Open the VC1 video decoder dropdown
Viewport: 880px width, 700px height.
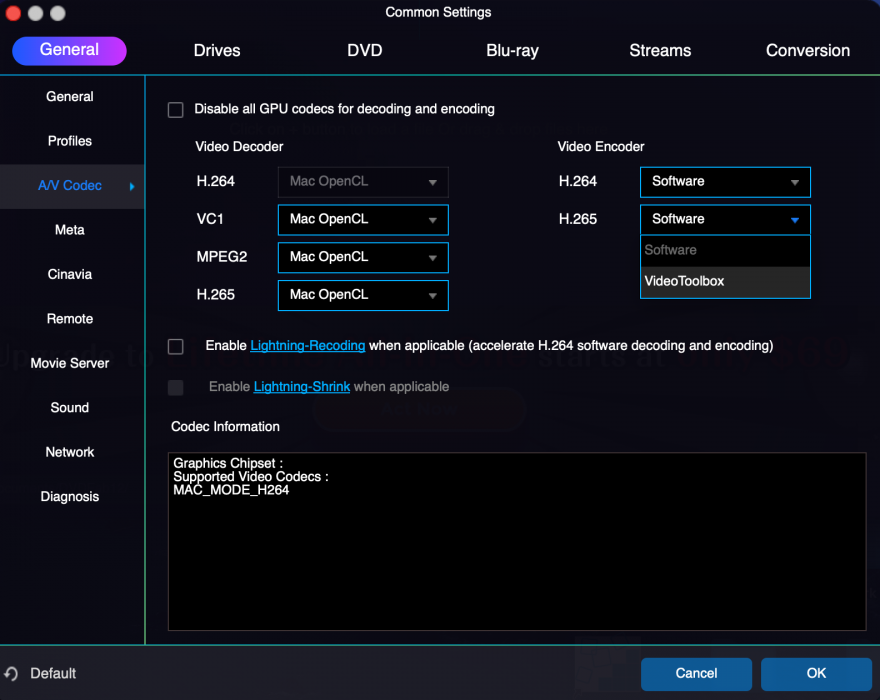(x=362, y=220)
